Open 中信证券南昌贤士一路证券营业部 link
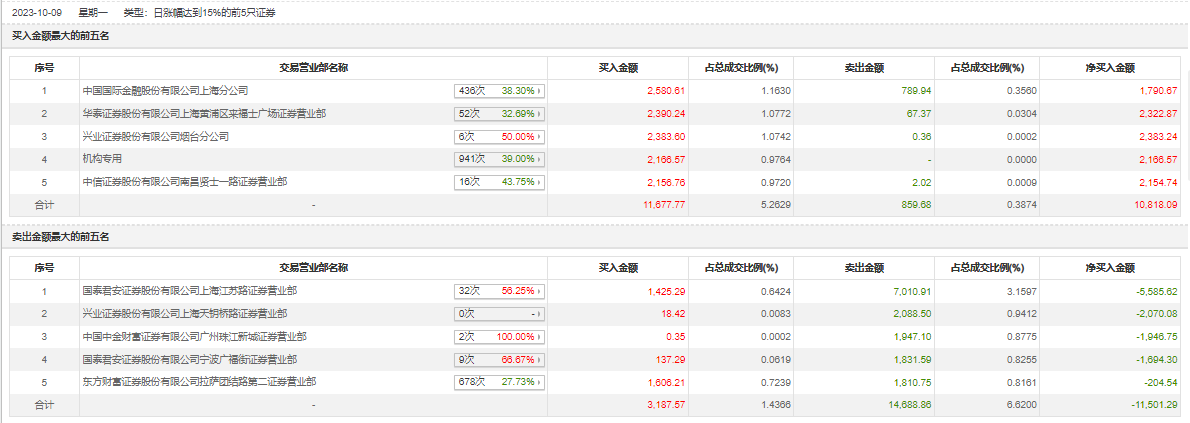 [185, 181]
